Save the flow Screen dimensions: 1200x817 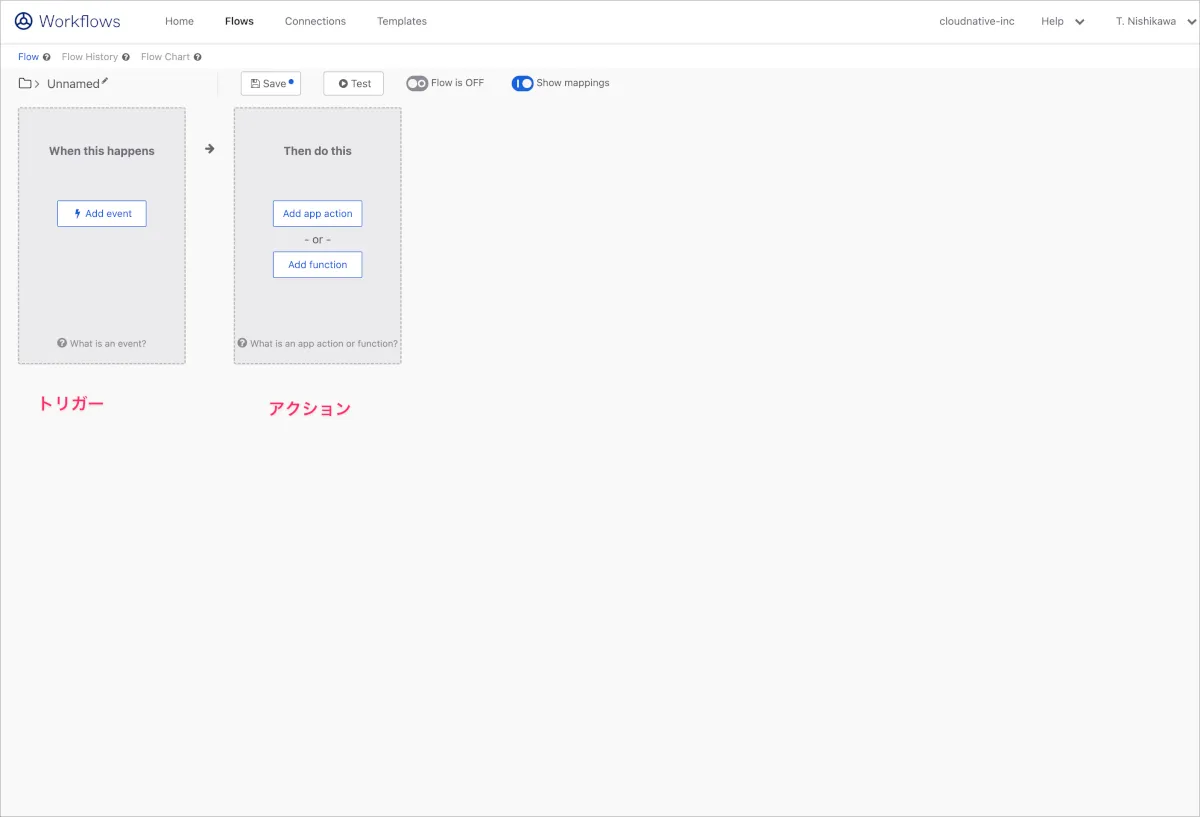(271, 83)
